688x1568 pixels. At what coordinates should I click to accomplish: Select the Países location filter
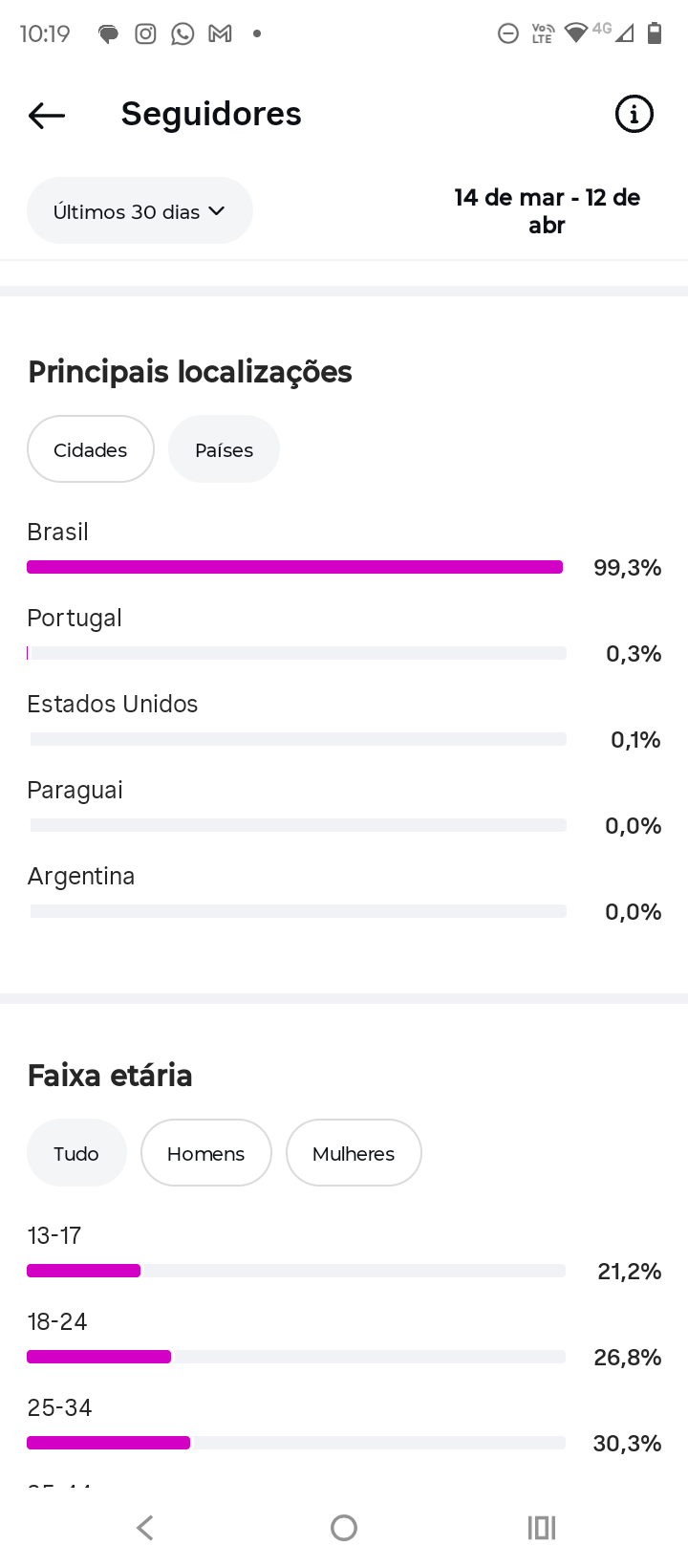[224, 449]
